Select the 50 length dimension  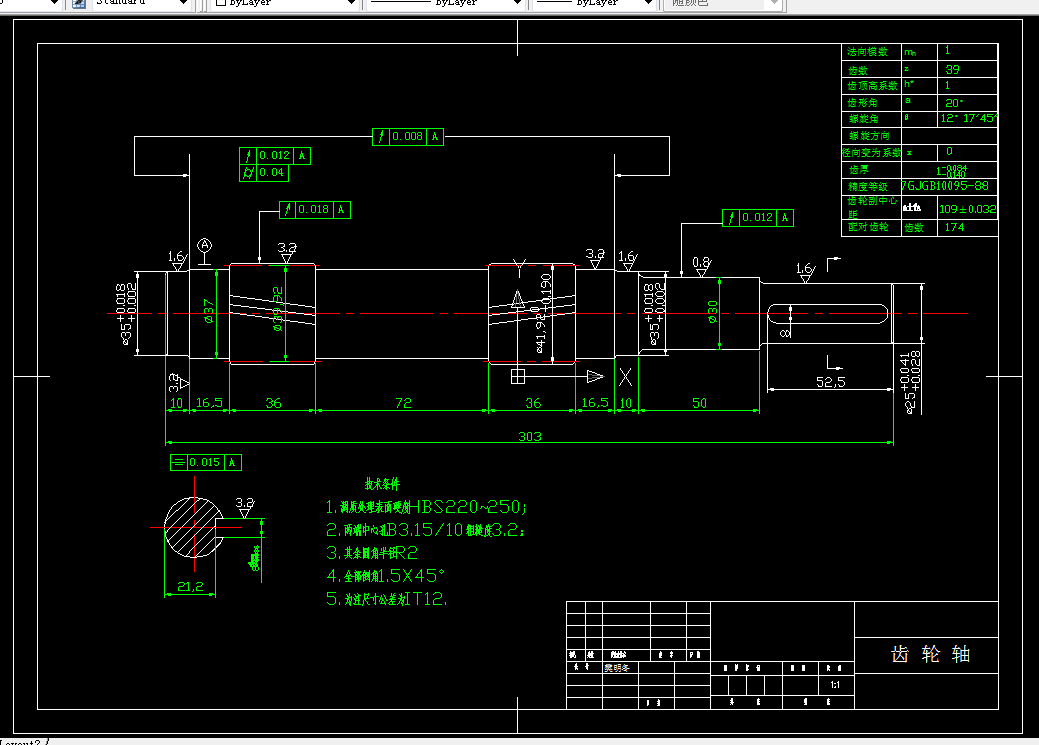[699, 403]
